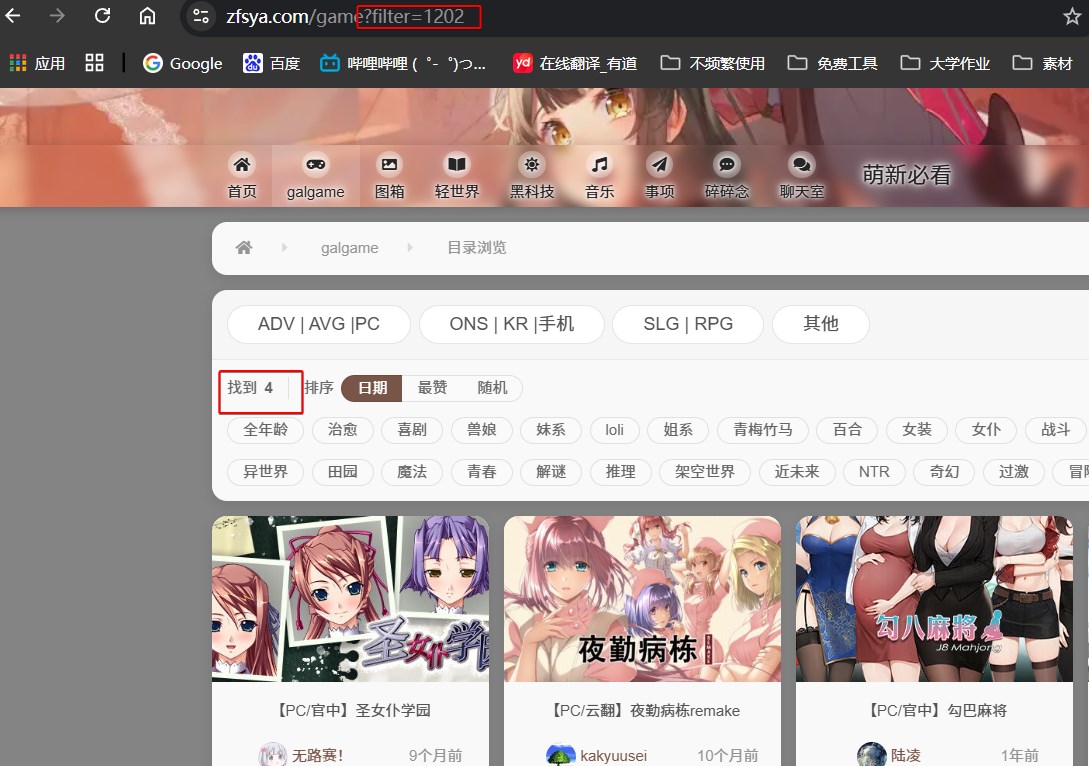Open the 【PC/官中】勾巴麻将 post title
This screenshot has width=1089, height=766.
[937, 710]
